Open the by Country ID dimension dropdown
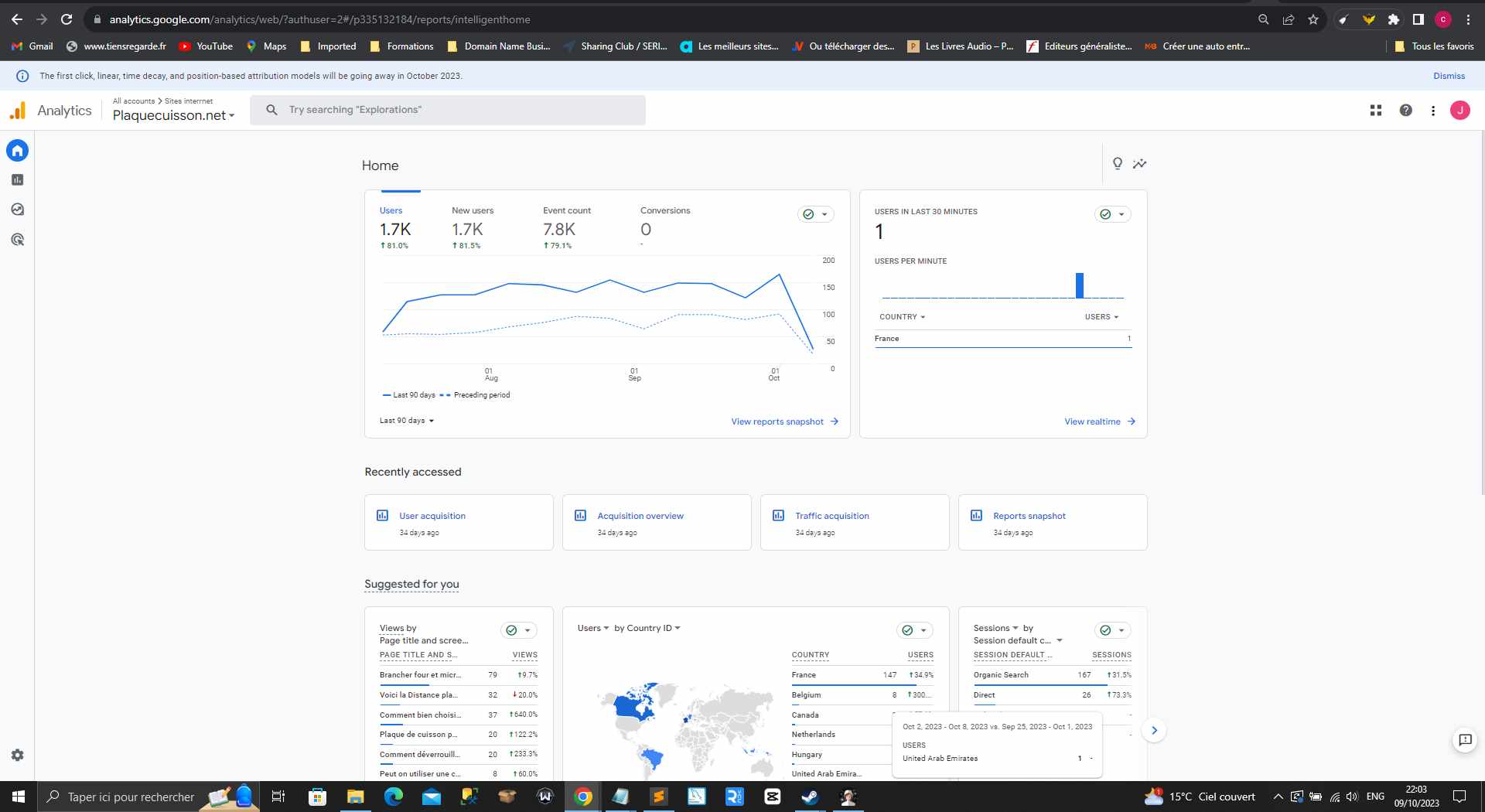Screen dimensions: 1485x812 647,628
